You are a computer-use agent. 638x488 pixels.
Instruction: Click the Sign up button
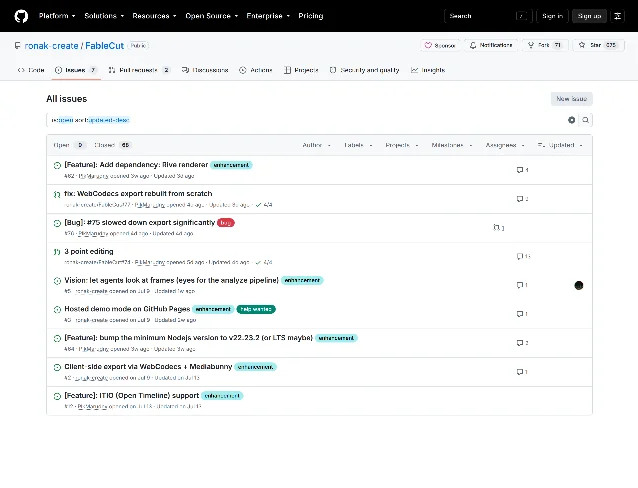[589, 16]
